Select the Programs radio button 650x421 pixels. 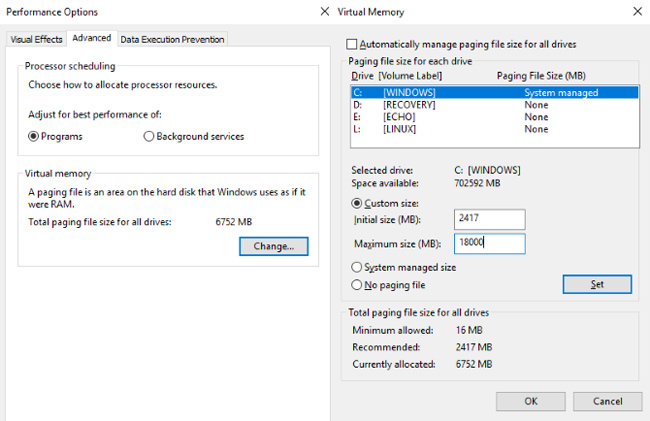click(x=33, y=137)
